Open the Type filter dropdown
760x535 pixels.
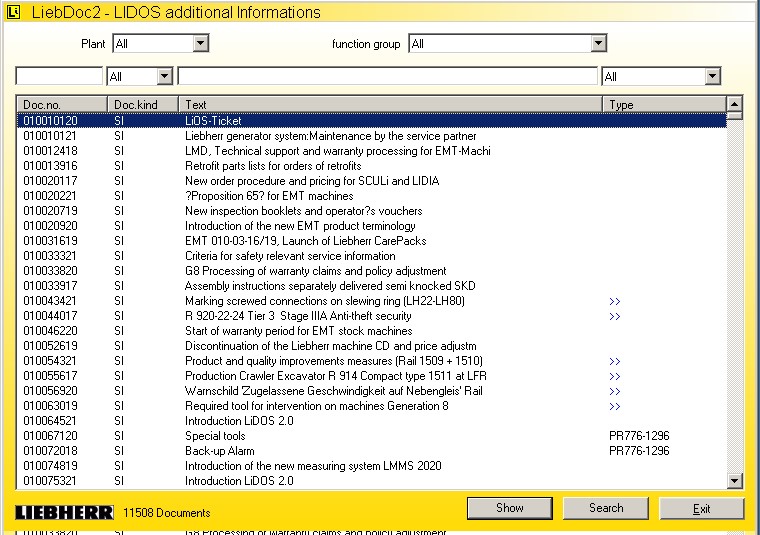712,76
